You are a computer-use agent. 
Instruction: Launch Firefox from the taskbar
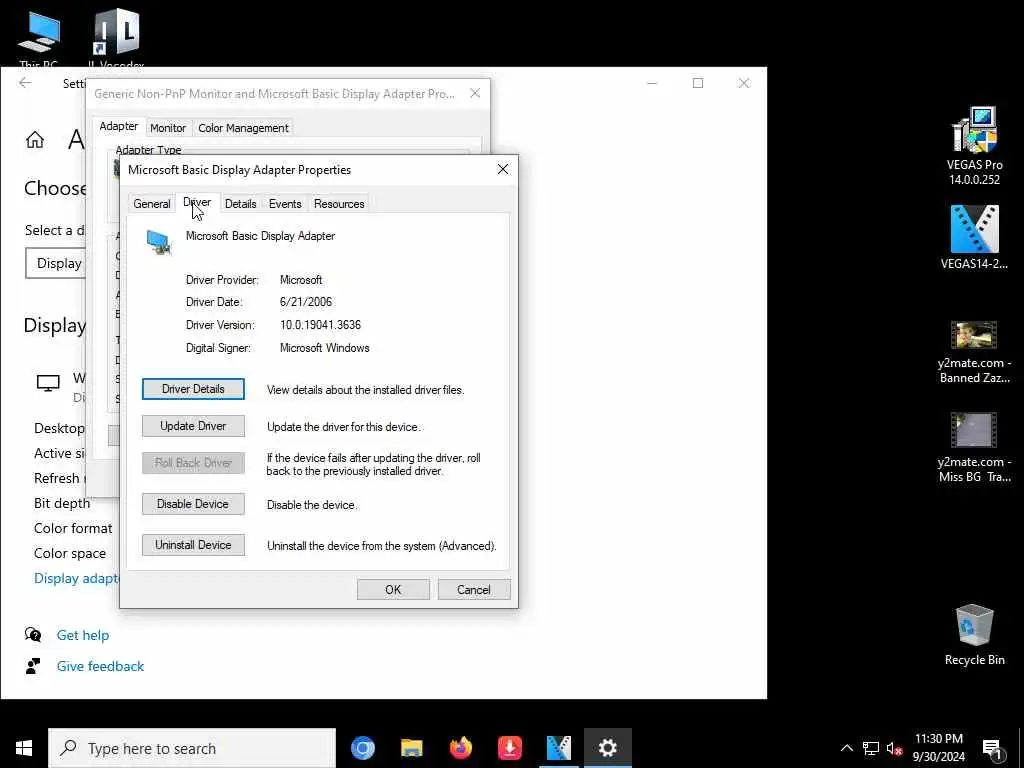tap(461, 748)
